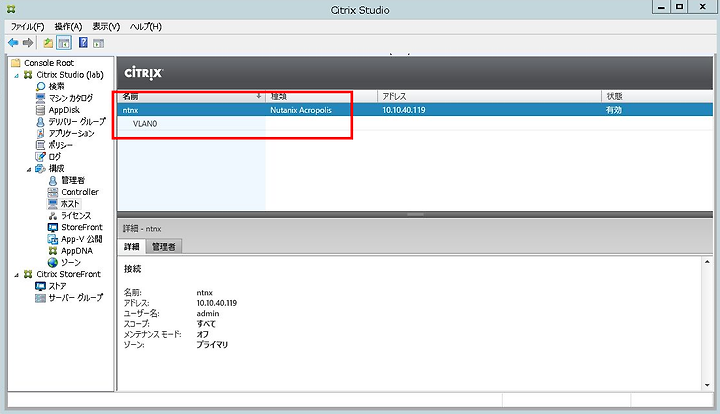Click the Citrix StoreFront node icon
The image size is (720, 414).
pos(28,274)
